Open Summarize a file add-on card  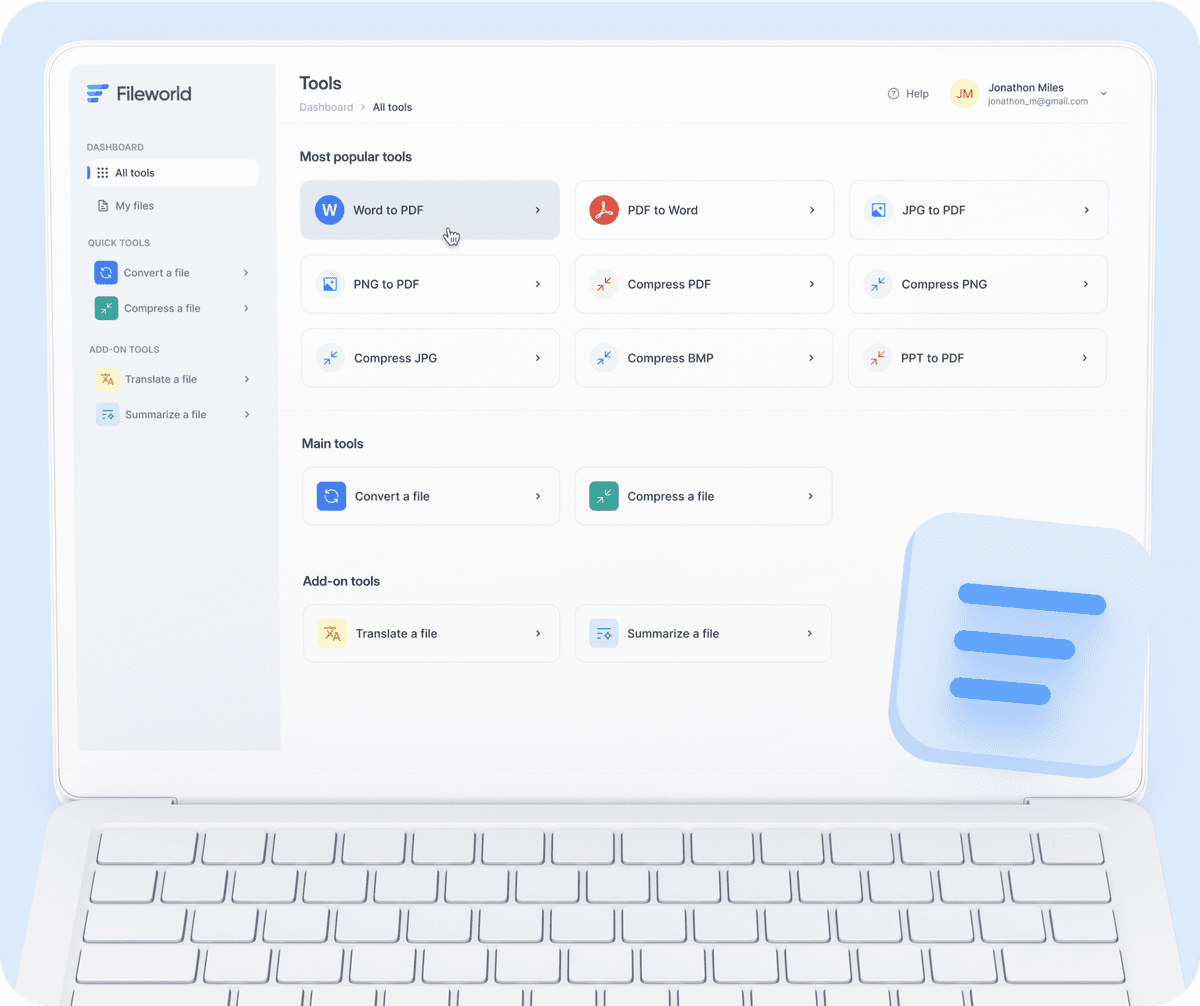(x=702, y=634)
